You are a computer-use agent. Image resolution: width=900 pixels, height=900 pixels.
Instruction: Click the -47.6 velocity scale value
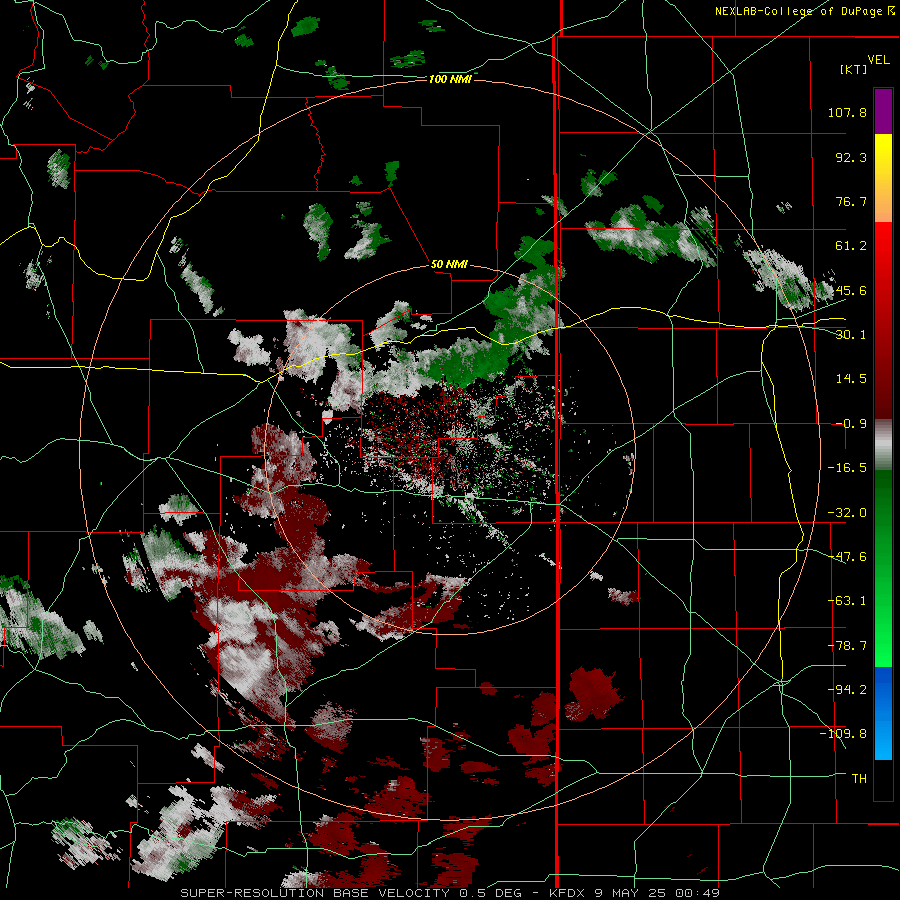[x=847, y=557]
